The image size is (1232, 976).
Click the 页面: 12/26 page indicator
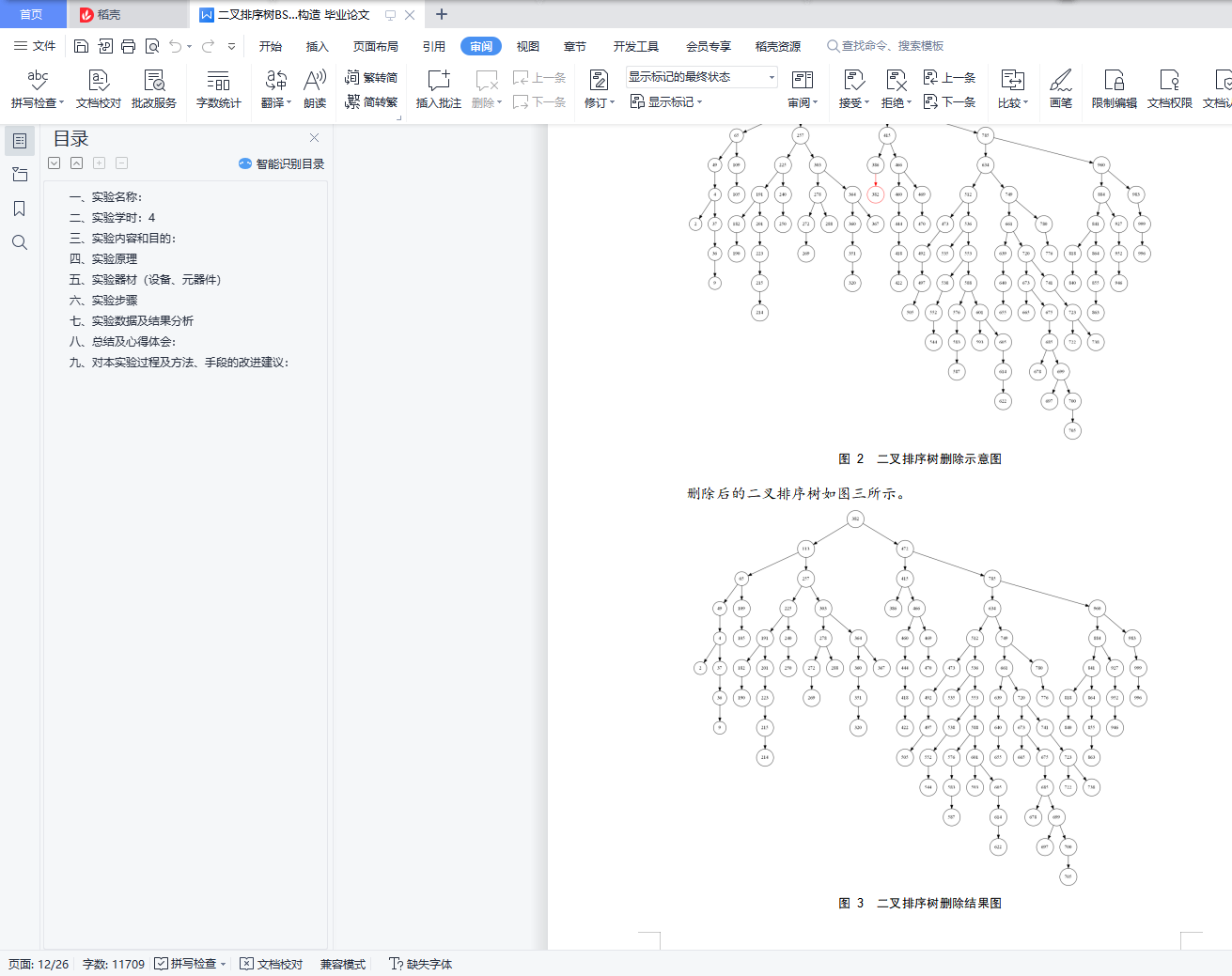click(x=39, y=964)
